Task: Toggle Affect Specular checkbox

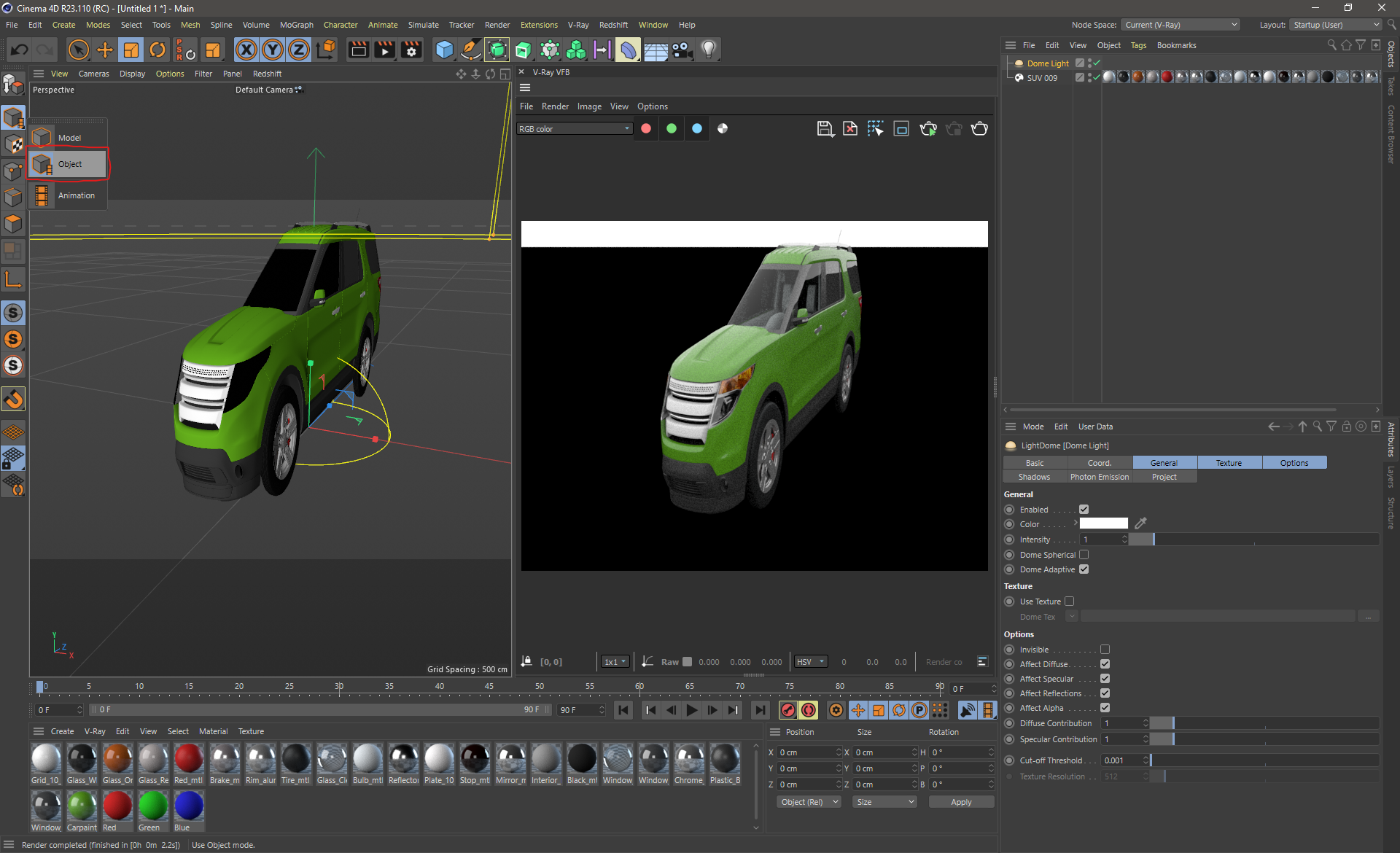Action: click(x=1105, y=679)
